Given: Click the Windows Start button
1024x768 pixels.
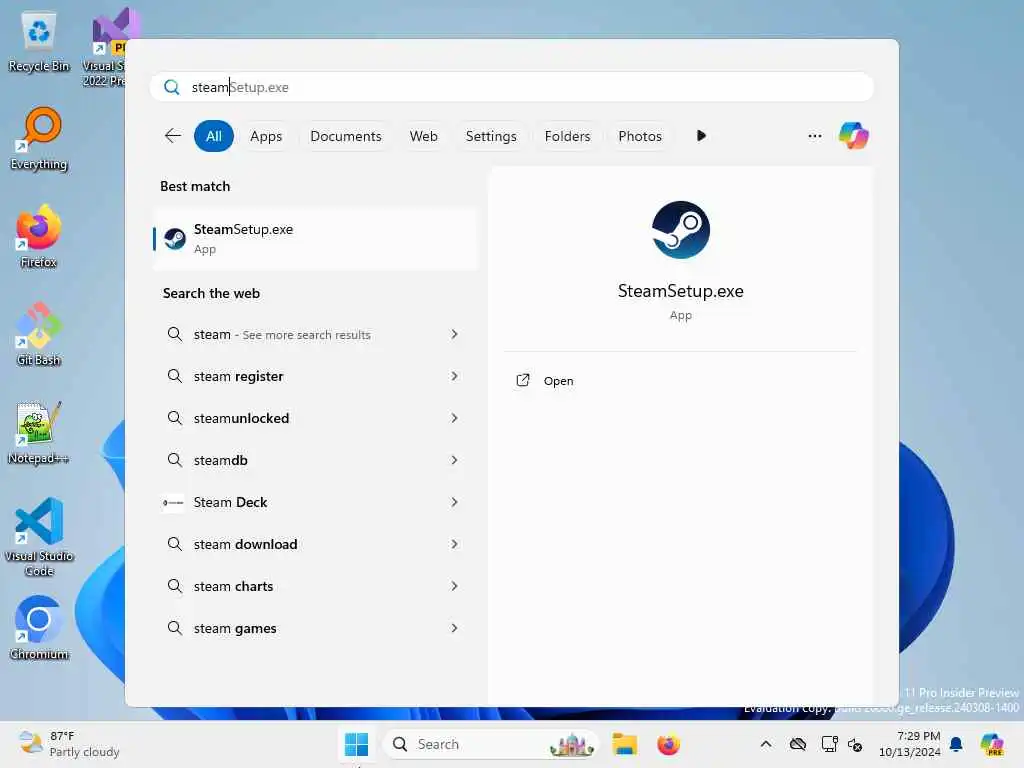Looking at the screenshot, I should click(x=357, y=744).
